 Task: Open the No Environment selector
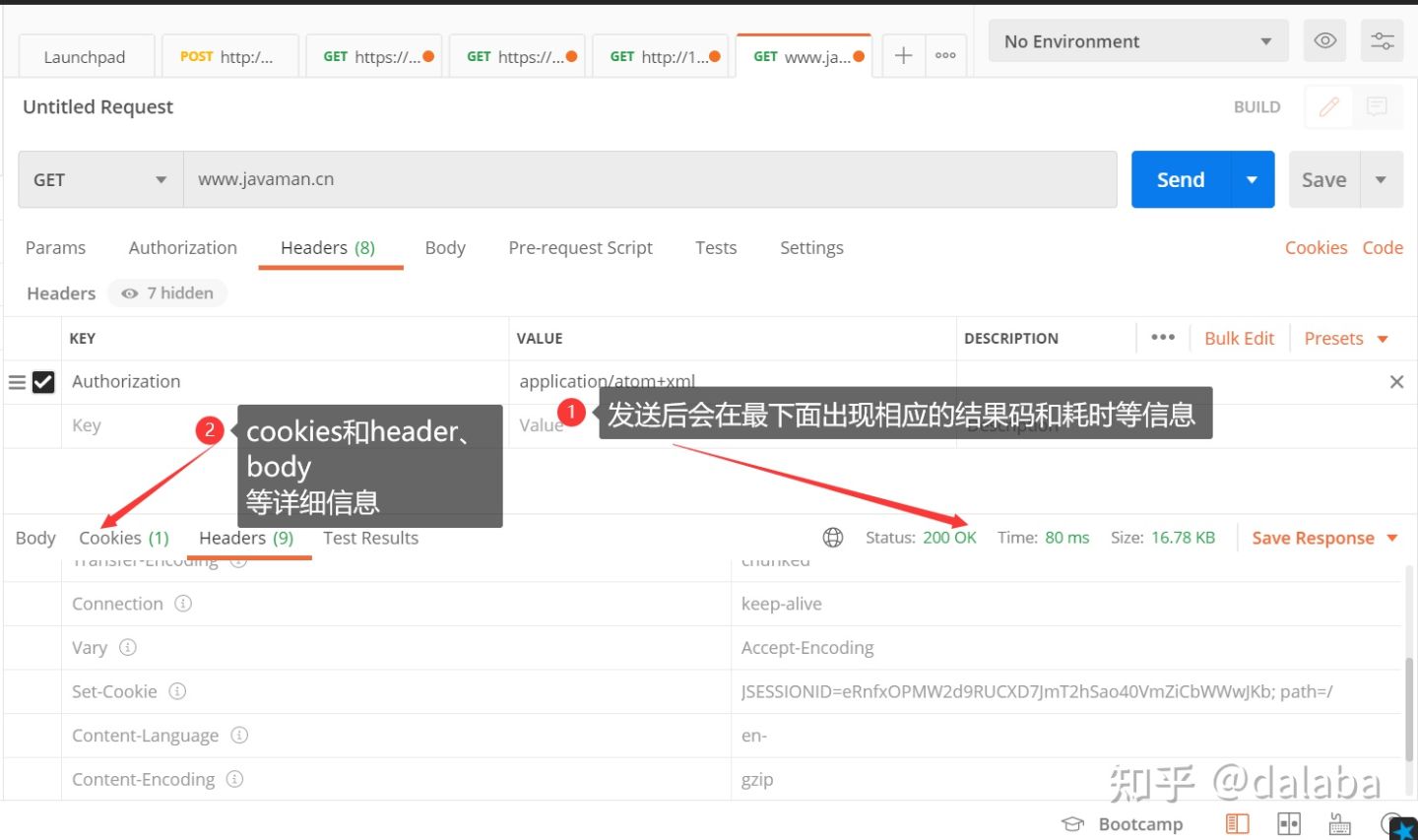pos(1138,41)
